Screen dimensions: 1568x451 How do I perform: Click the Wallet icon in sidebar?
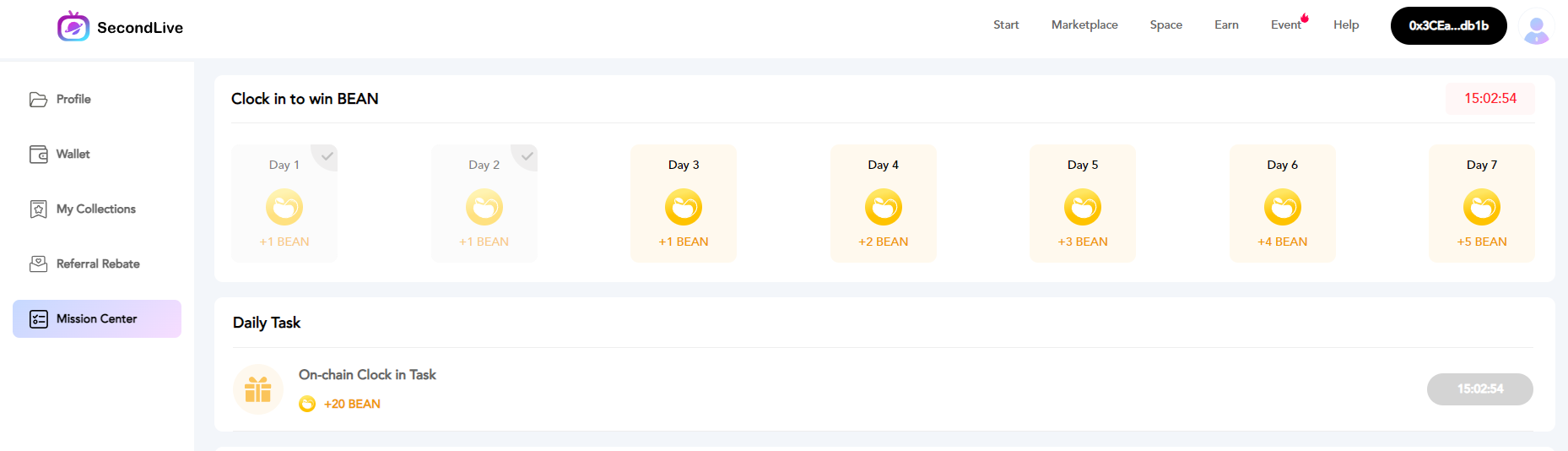38,155
